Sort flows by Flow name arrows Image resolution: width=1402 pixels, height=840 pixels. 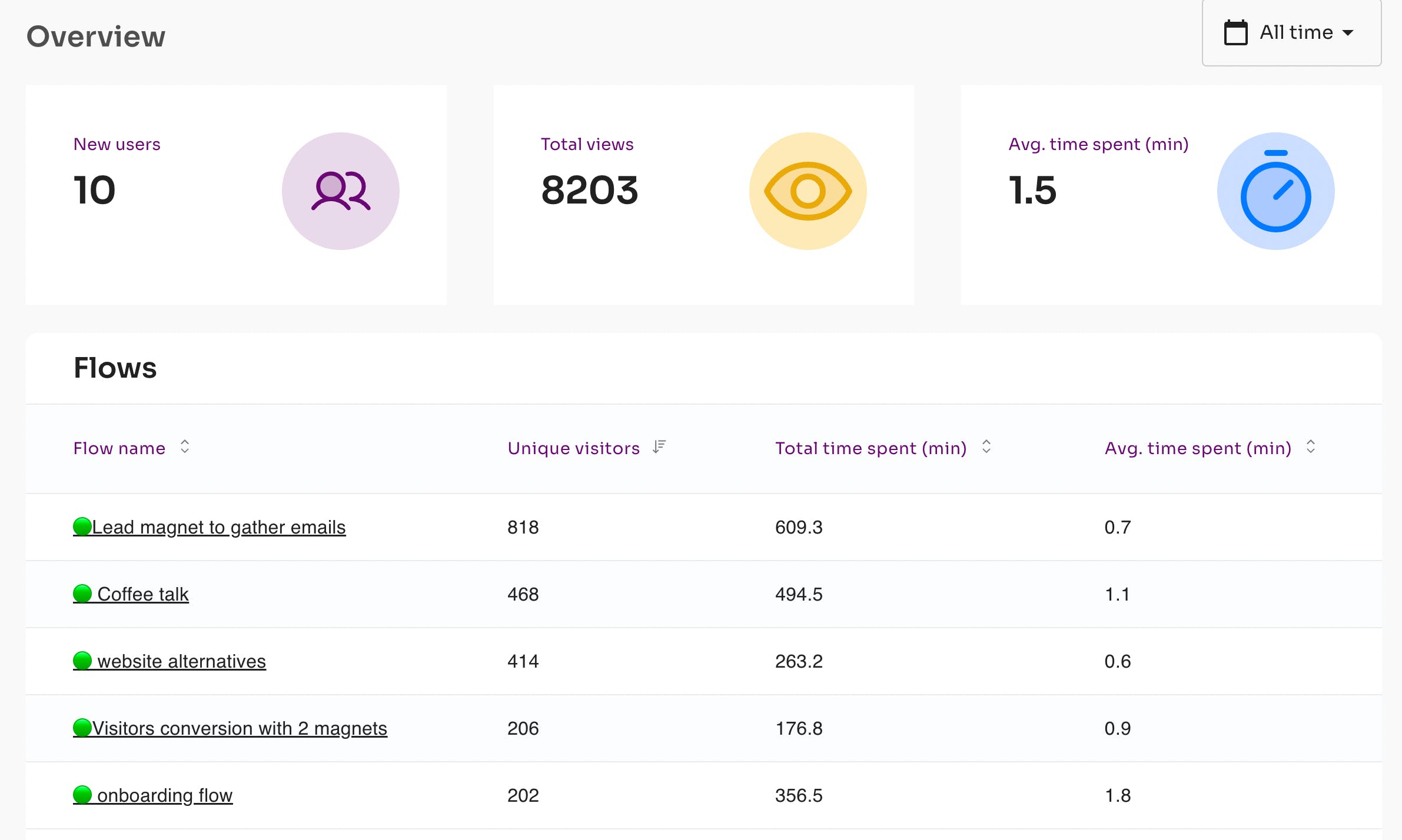pos(185,446)
